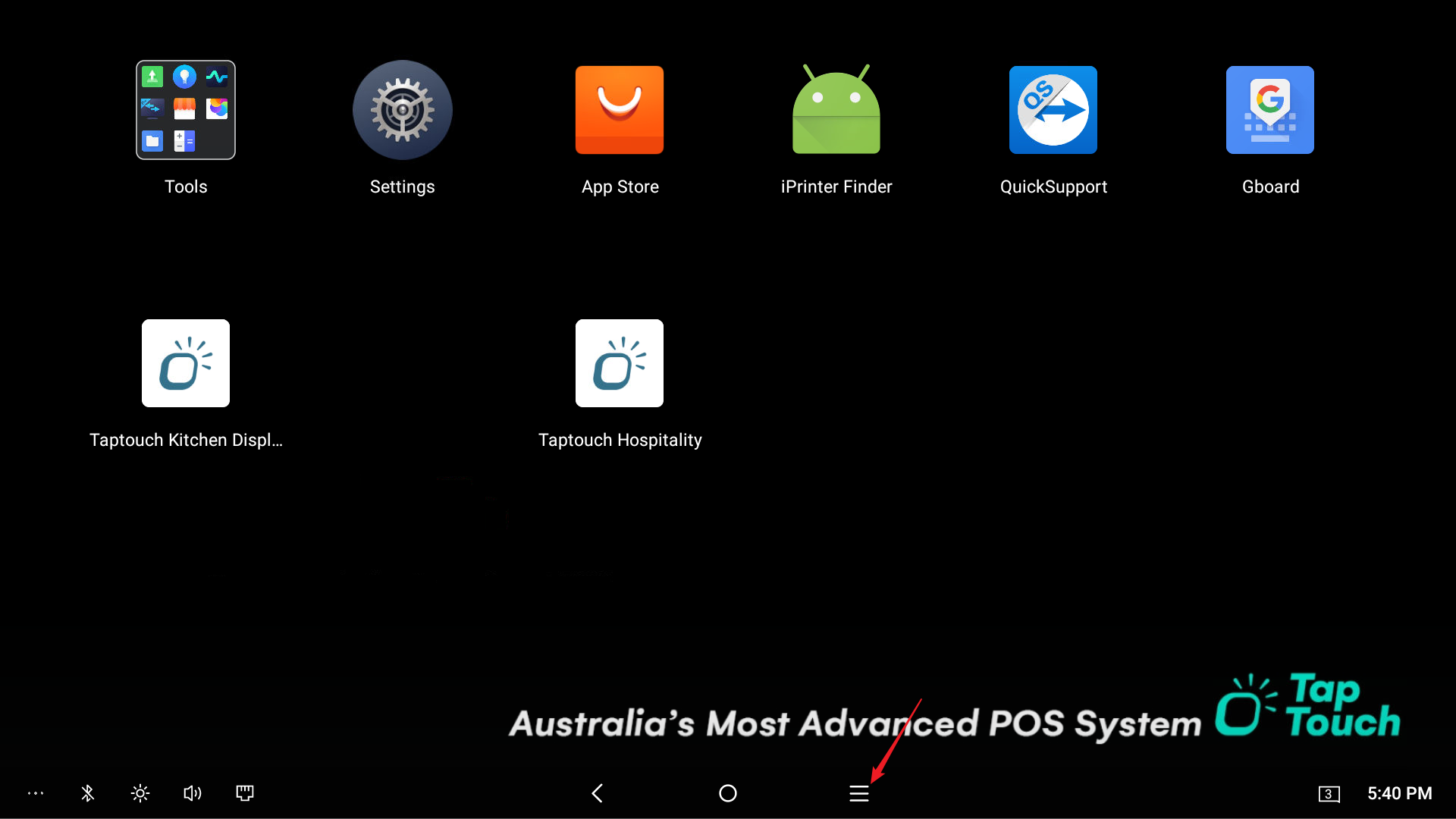1456x819 pixels.
Task: Open Taptouch Kitchen Display app
Action: tap(186, 363)
